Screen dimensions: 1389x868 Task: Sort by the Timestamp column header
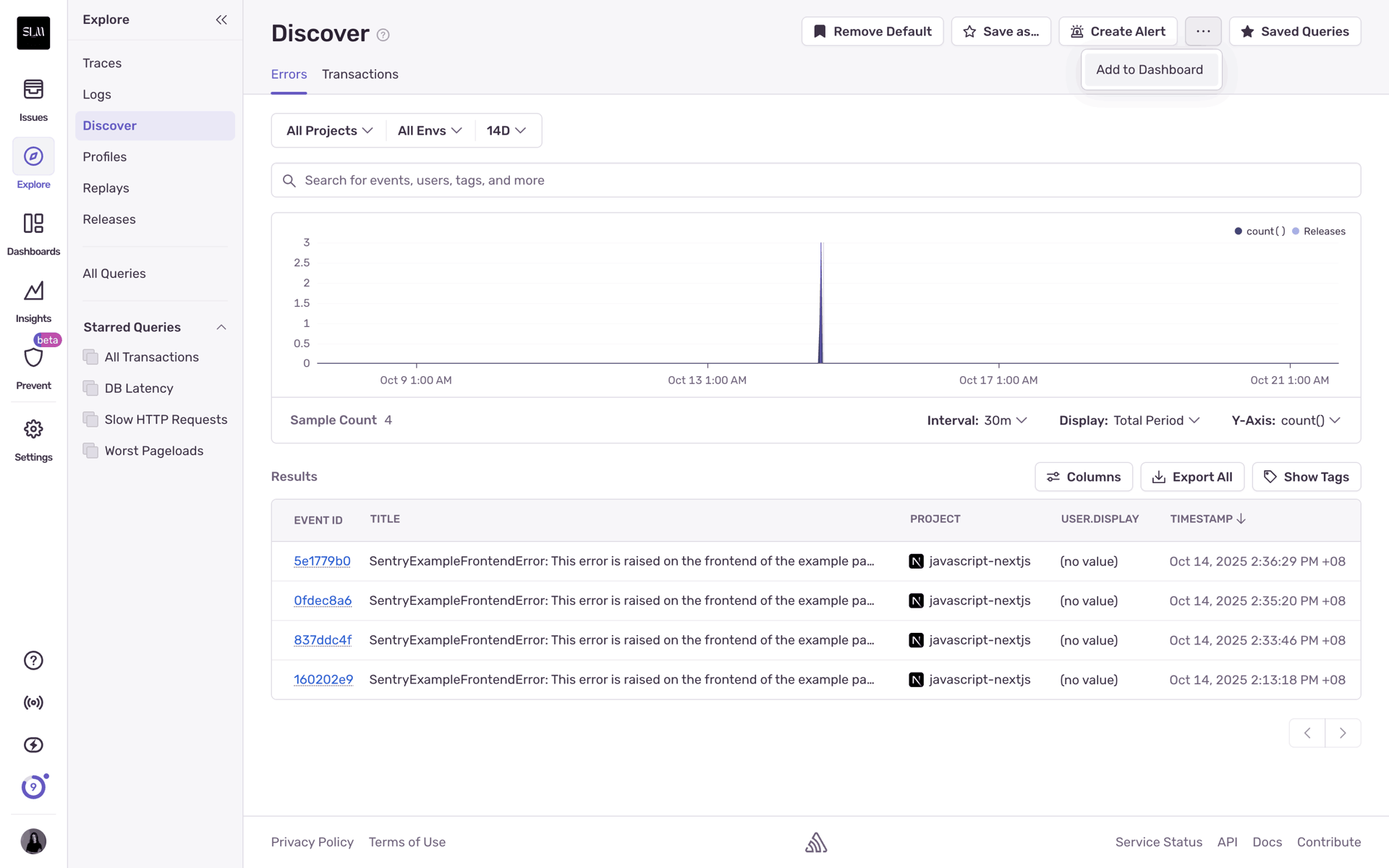tap(1207, 519)
